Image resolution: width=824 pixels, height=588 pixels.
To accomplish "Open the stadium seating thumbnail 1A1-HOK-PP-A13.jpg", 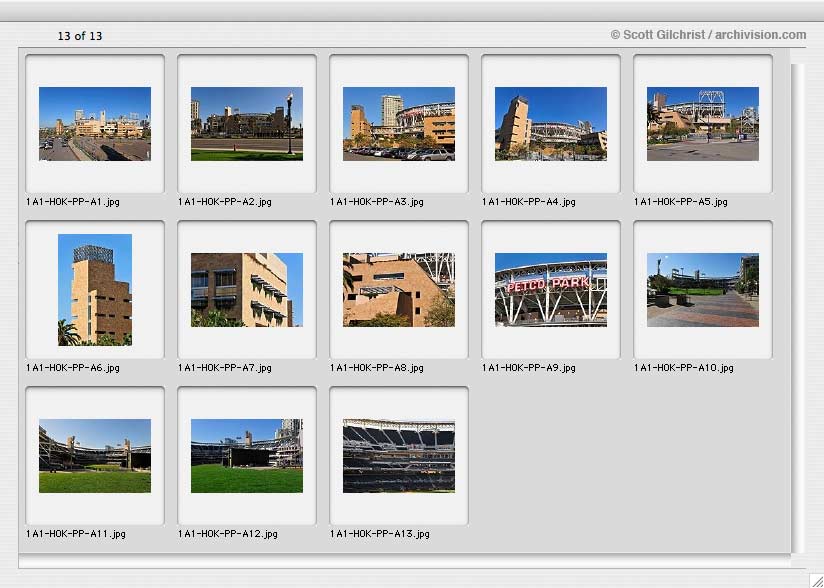I will [399, 456].
